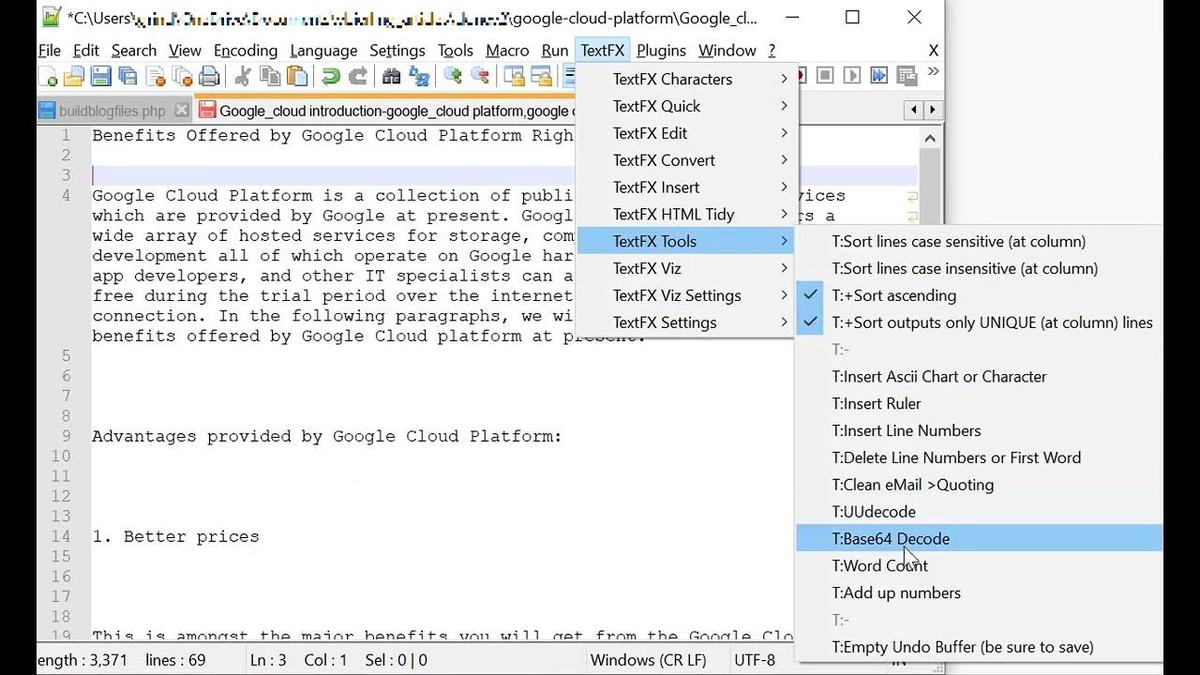The width and height of the screenshot is (1200, 675).
Task: Create a new file
Action: [x=50, y=76]
